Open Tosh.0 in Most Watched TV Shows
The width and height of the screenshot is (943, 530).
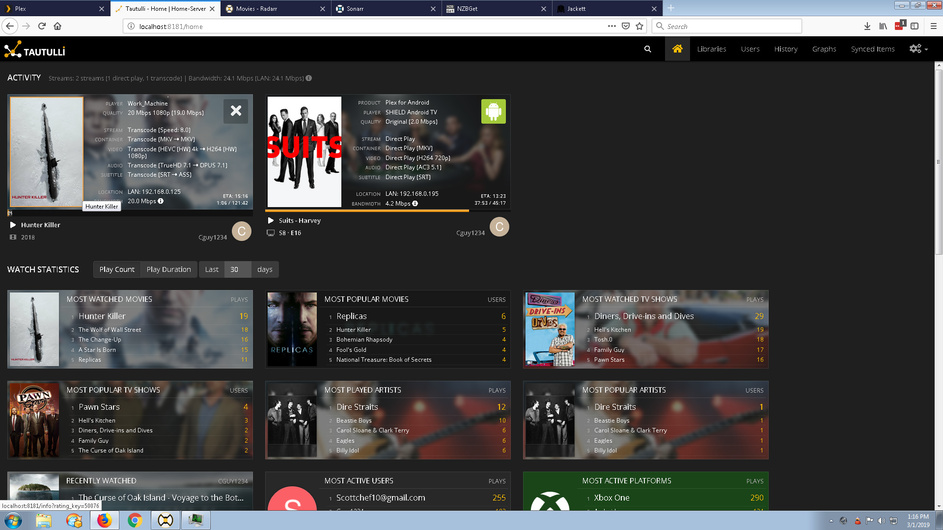click(x=603, y=340)
